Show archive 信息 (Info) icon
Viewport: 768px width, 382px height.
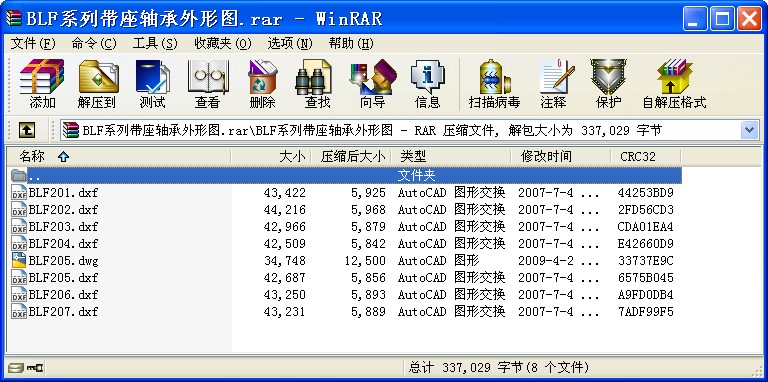click(x=428, y=84)
